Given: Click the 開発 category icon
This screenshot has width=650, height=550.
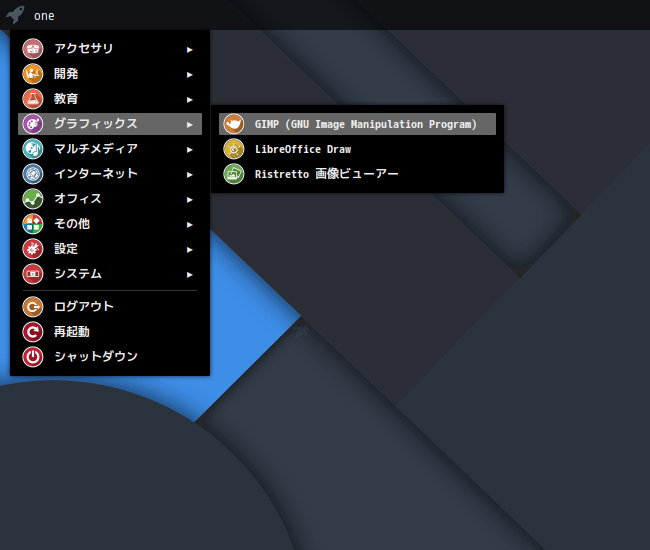Looking at the screenshot, I should 33,74.
